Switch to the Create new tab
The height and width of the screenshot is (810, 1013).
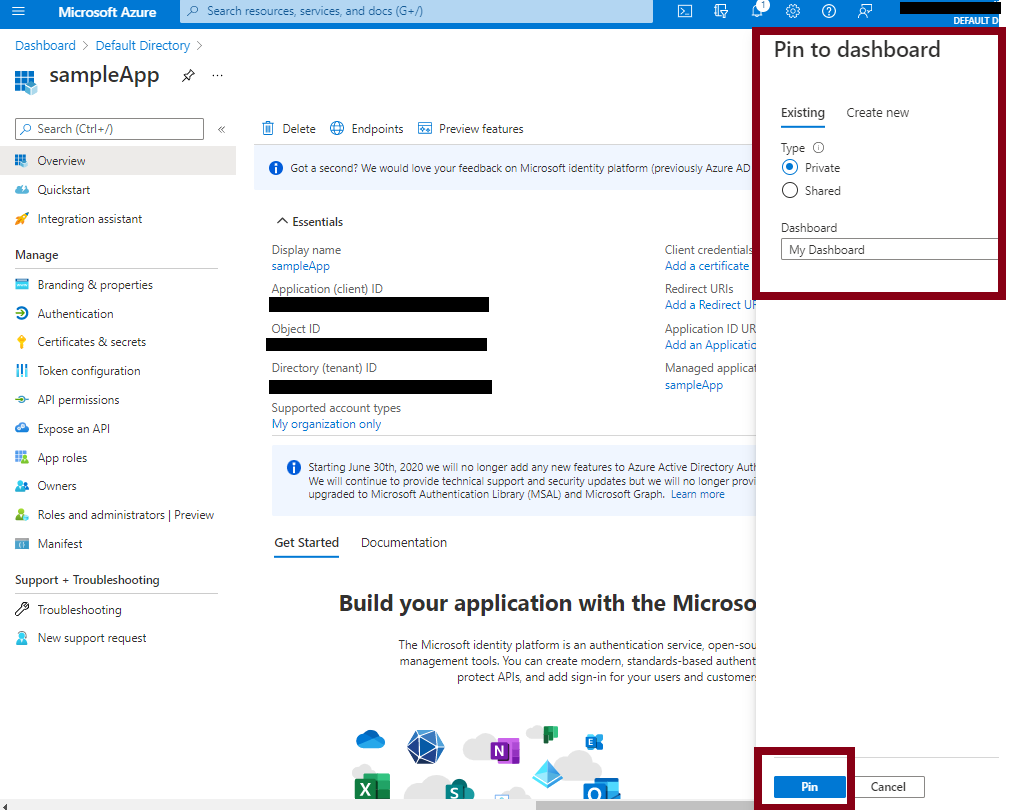pyautogui.click(x=877, y=112)
